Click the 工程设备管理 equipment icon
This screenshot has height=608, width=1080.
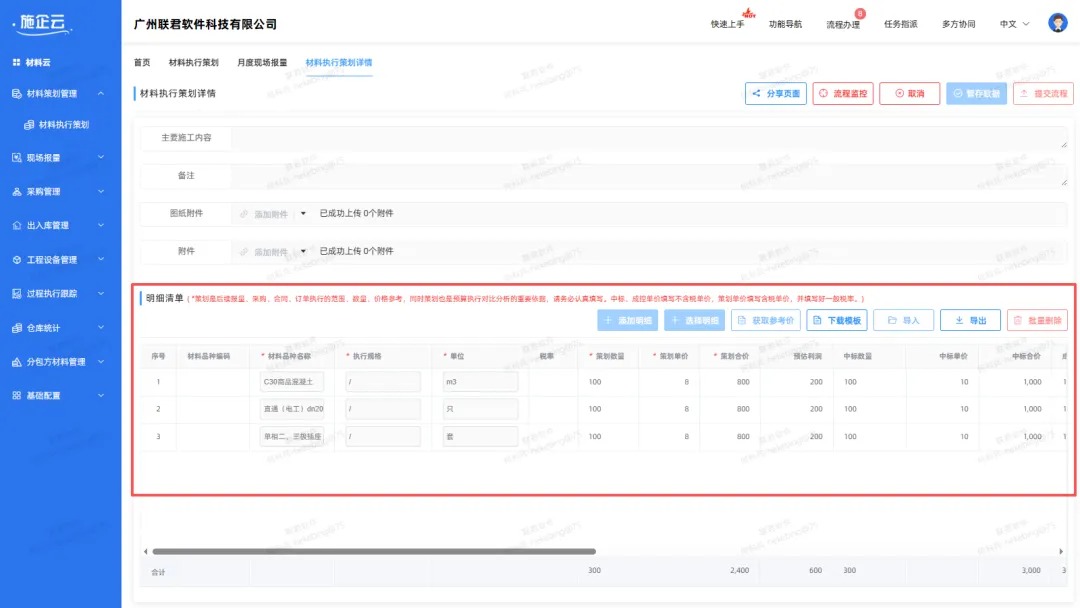(x=15, y=259)
